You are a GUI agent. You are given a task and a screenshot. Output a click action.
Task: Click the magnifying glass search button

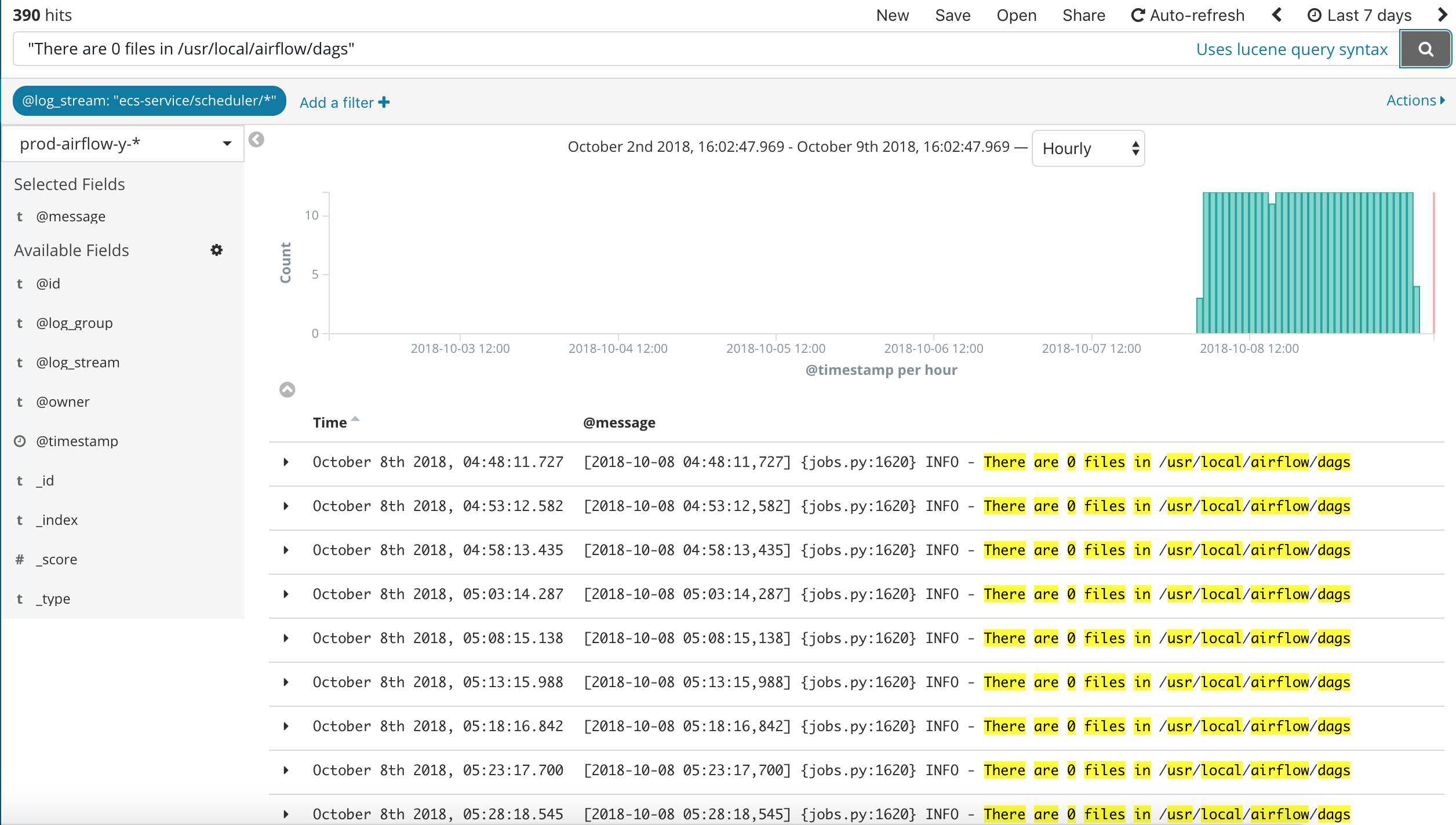[1425, 49]
